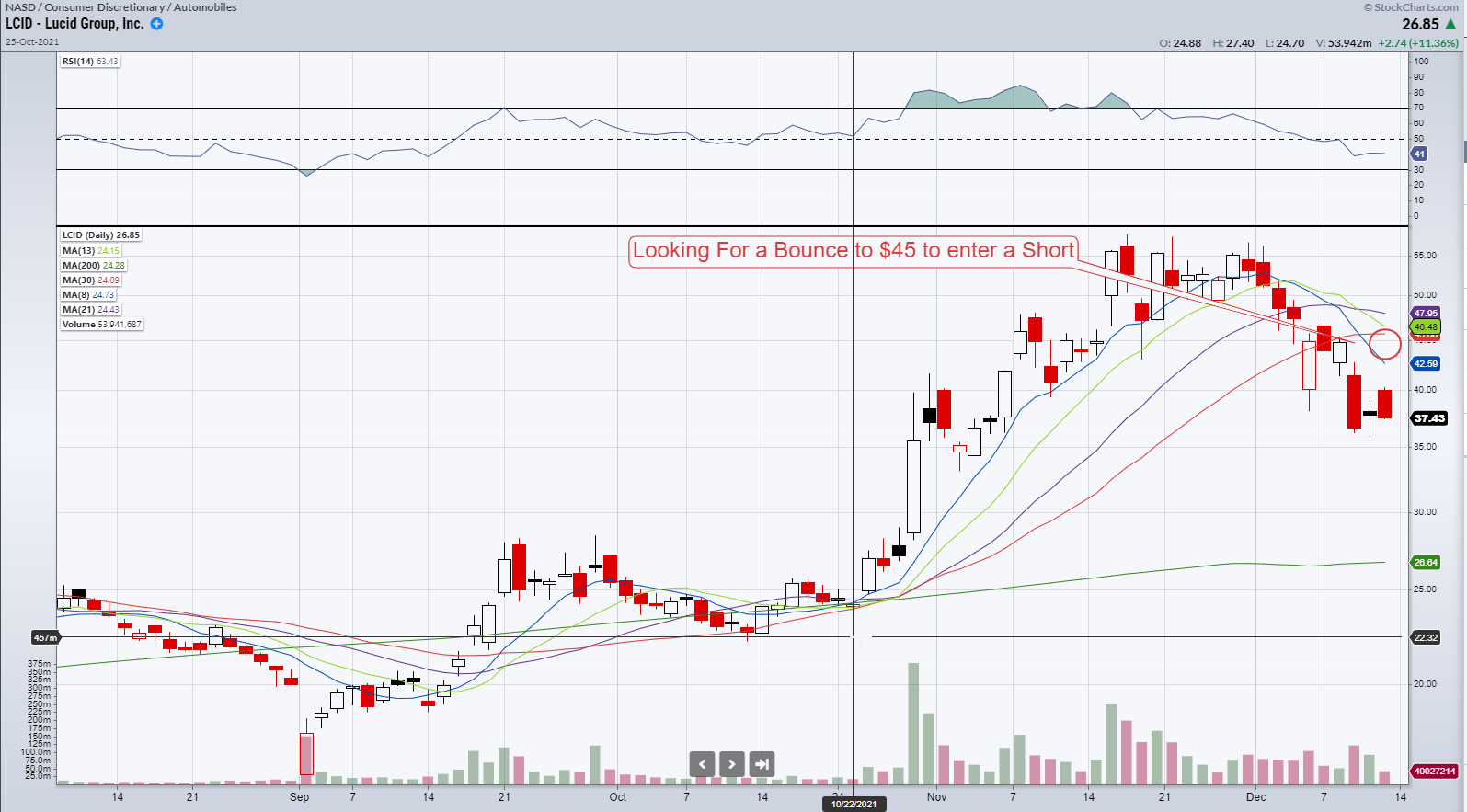The width and height of the screenshot is (1467, 812).
Task: Click the 'Sep' label on the date axis
Action: [x=300, y=797]
